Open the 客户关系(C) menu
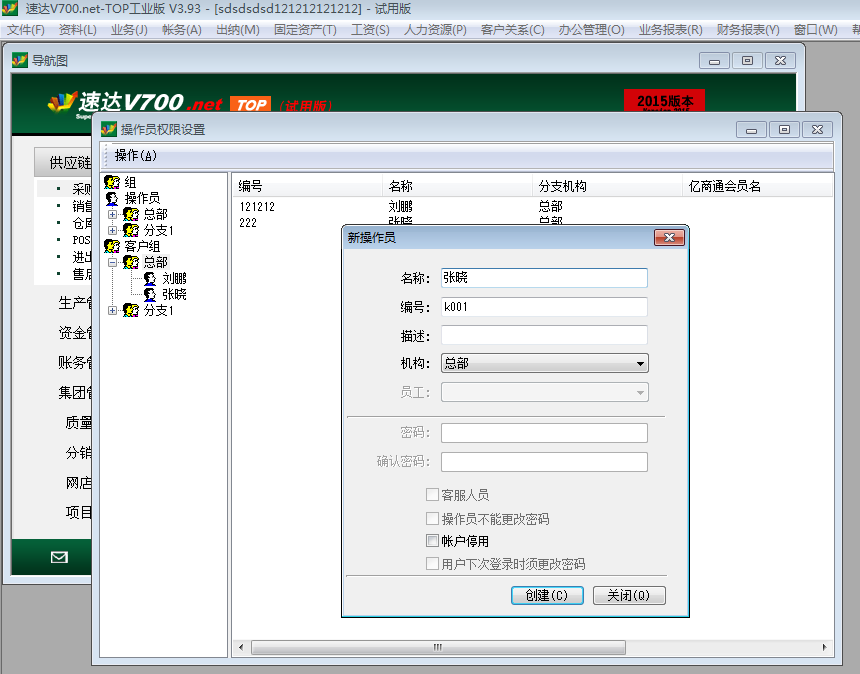 click(x=512, y=30)
